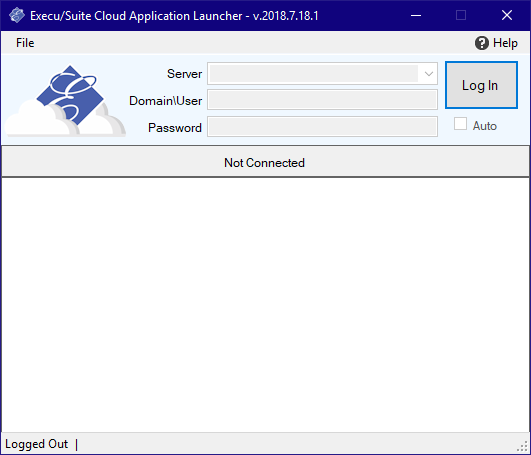Minimize the launcher window
The width and height of the screenshot is (531, 455).
[416, 15]
